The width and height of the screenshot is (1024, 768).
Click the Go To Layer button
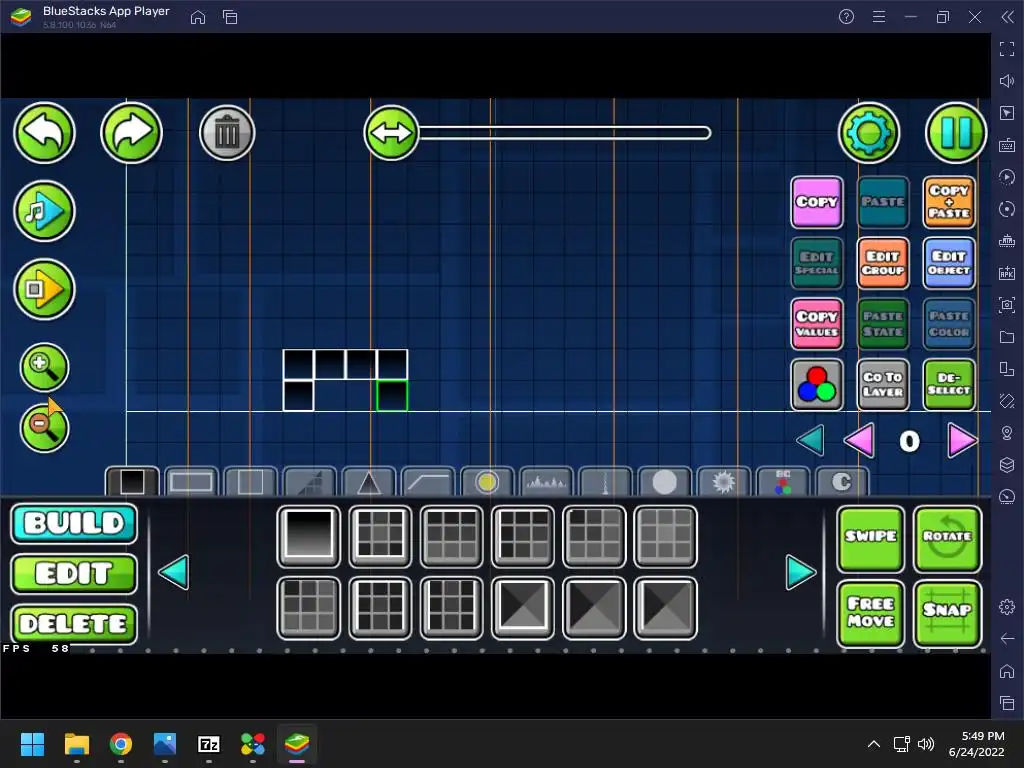(x=882, y=385)
